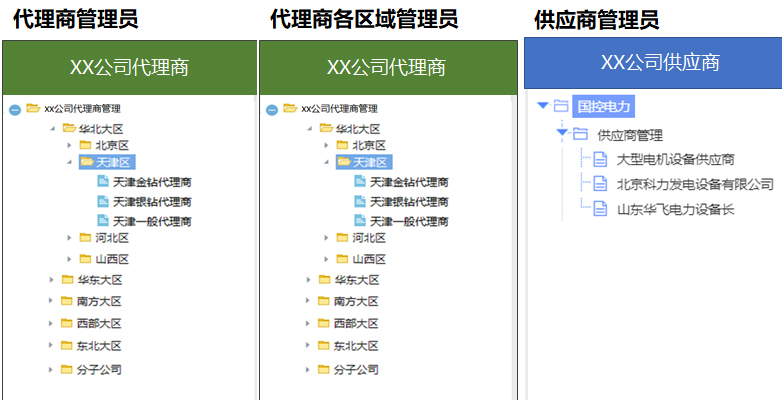Collapse 华北大区 in the left tree
This screenshot has height=400, width=782.
52,129
